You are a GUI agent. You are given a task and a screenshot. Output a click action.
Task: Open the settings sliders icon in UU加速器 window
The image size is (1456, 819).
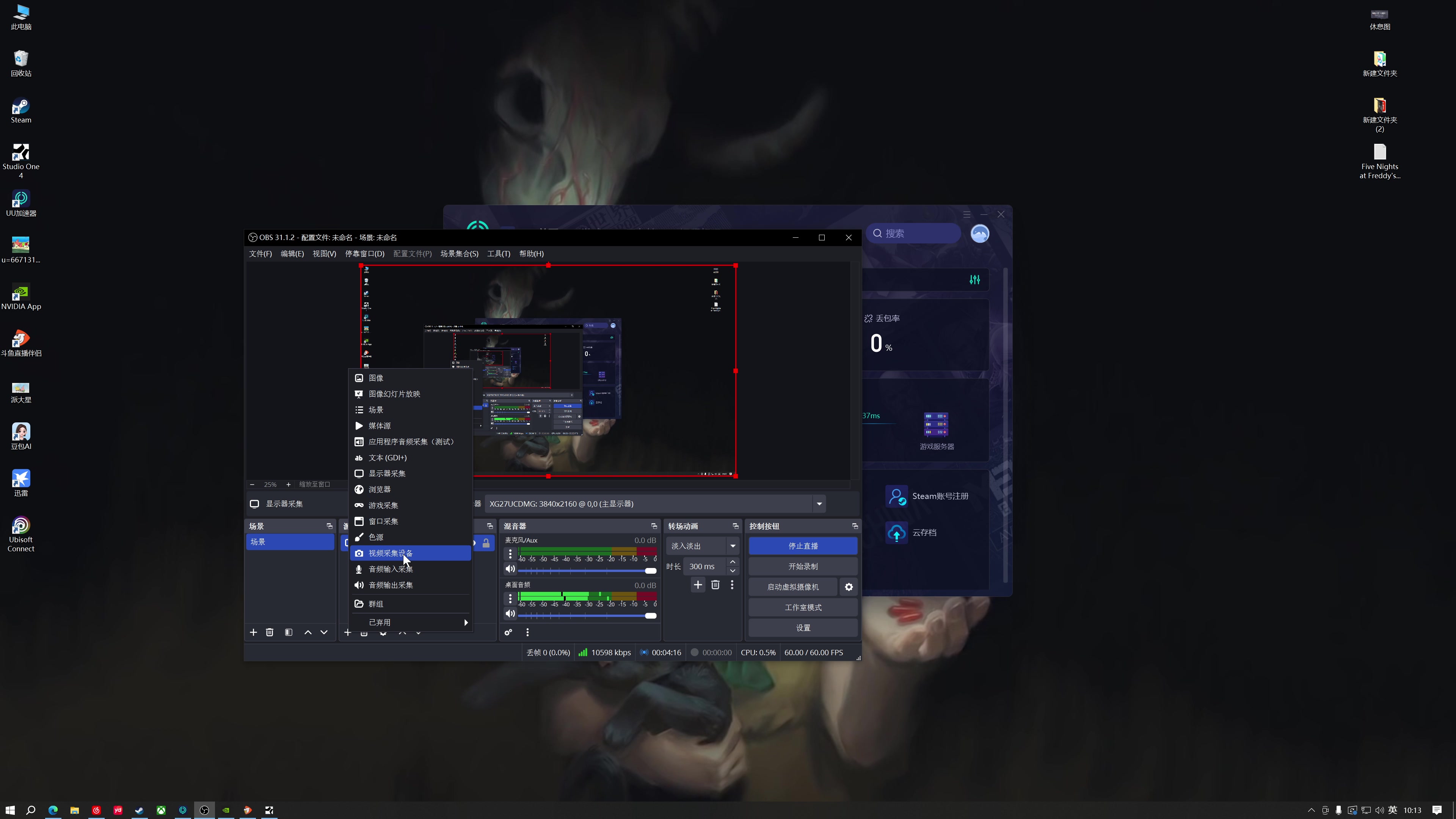[975, 280]
